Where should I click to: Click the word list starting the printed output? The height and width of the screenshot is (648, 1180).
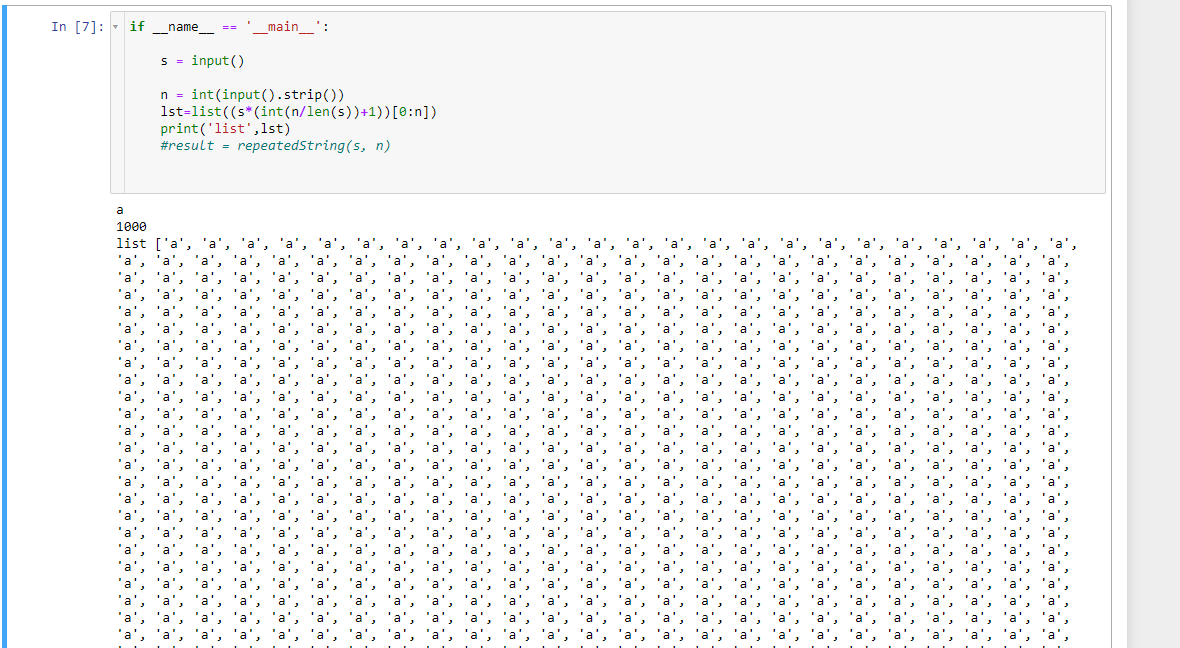click(132, 244)
